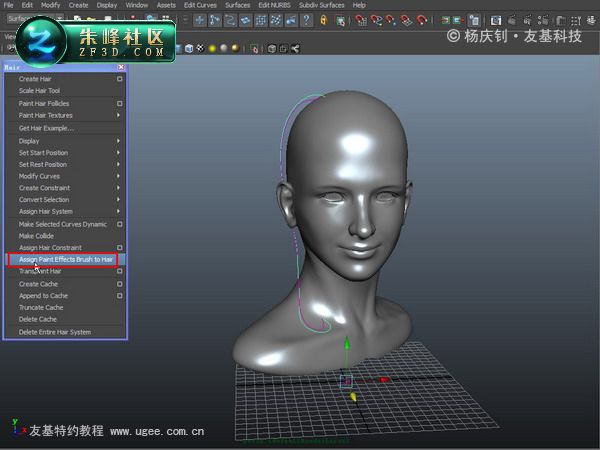Expand the Display submenu in Hair menu
This screenshot has height=450, width=600.
(118, 141)
